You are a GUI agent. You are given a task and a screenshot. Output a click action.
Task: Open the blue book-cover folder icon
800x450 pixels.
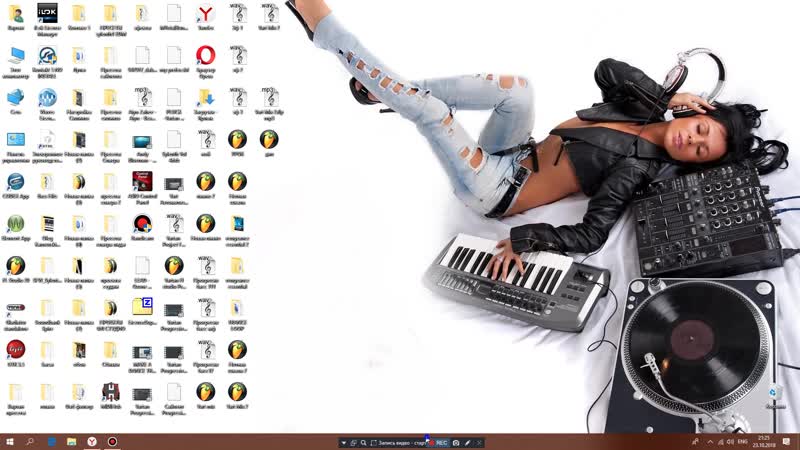pos(237,223)
